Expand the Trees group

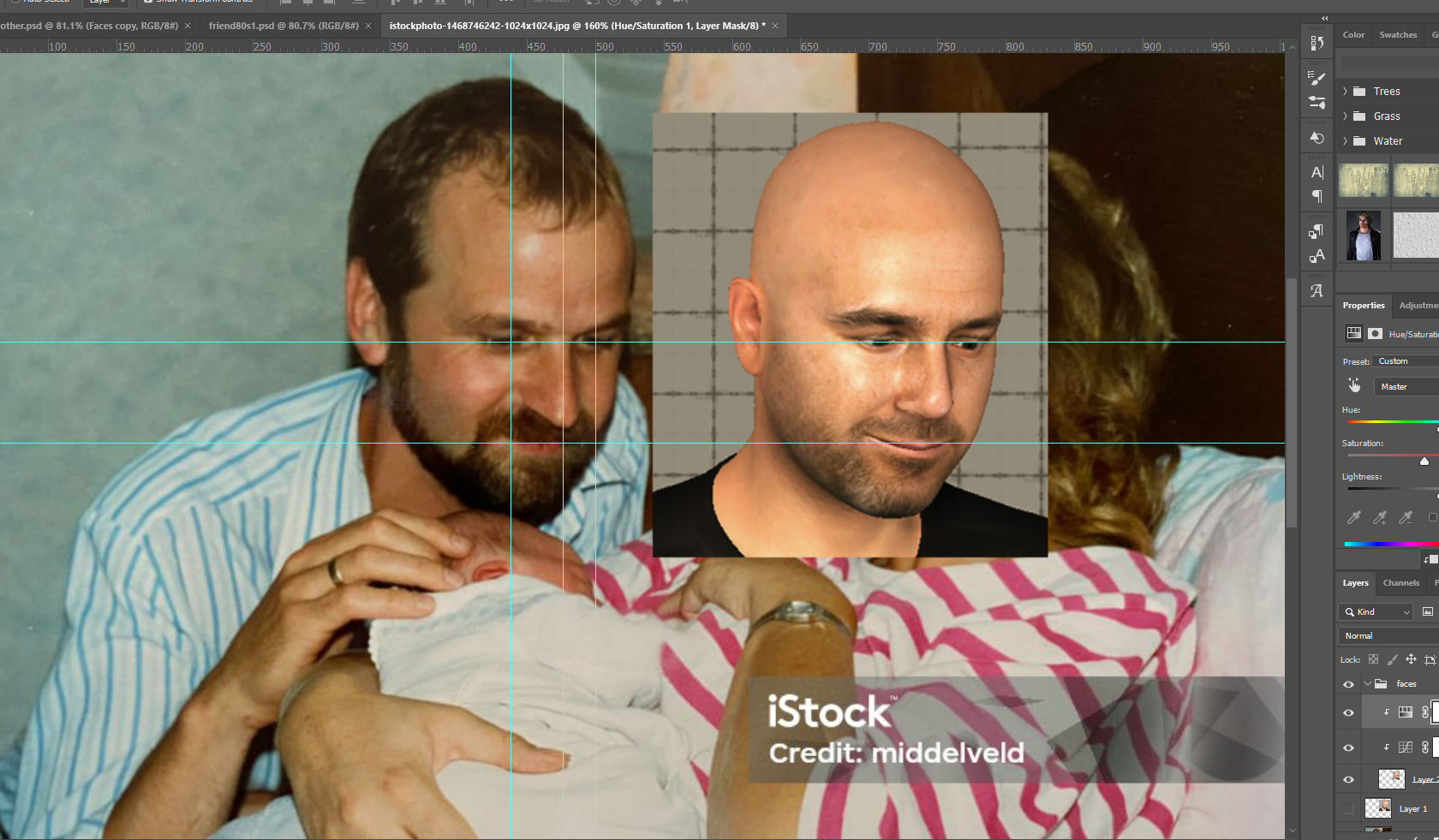click(1346, 92)
